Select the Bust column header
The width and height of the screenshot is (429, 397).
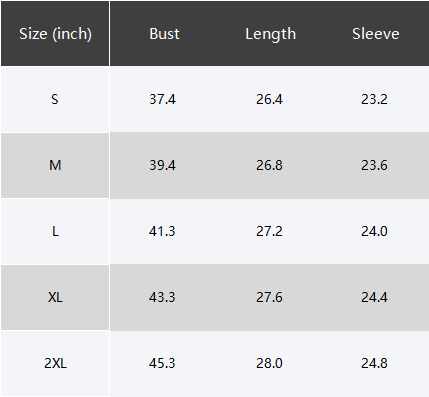point(164,34)
